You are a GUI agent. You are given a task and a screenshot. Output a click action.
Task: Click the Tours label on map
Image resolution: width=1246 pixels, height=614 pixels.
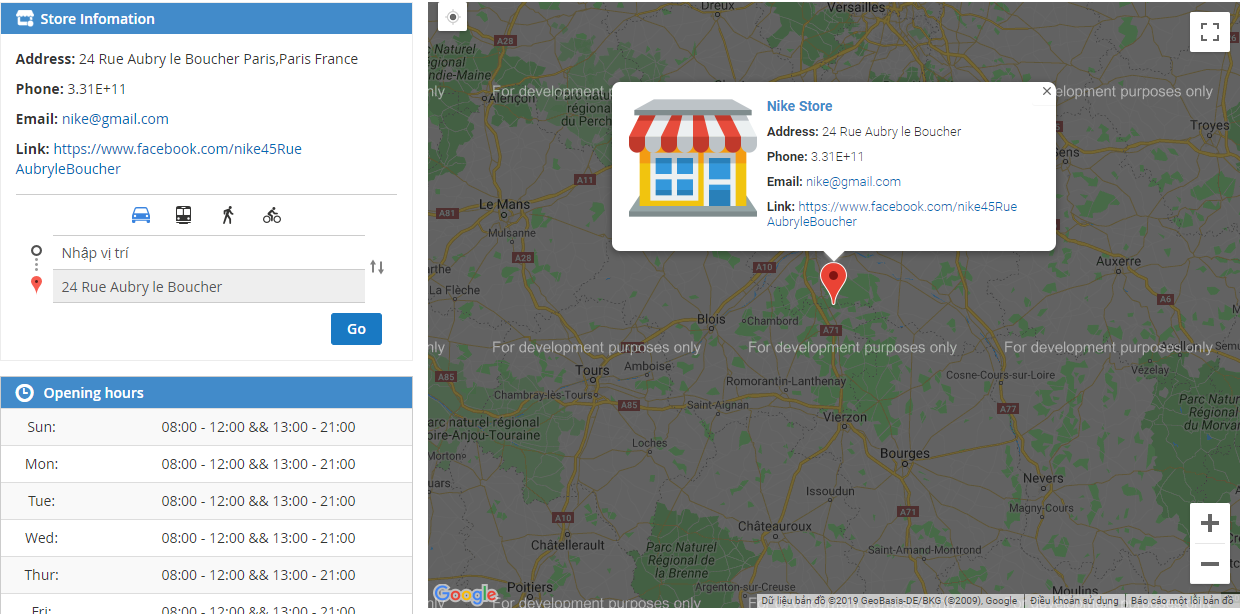(x=592, y=370)
